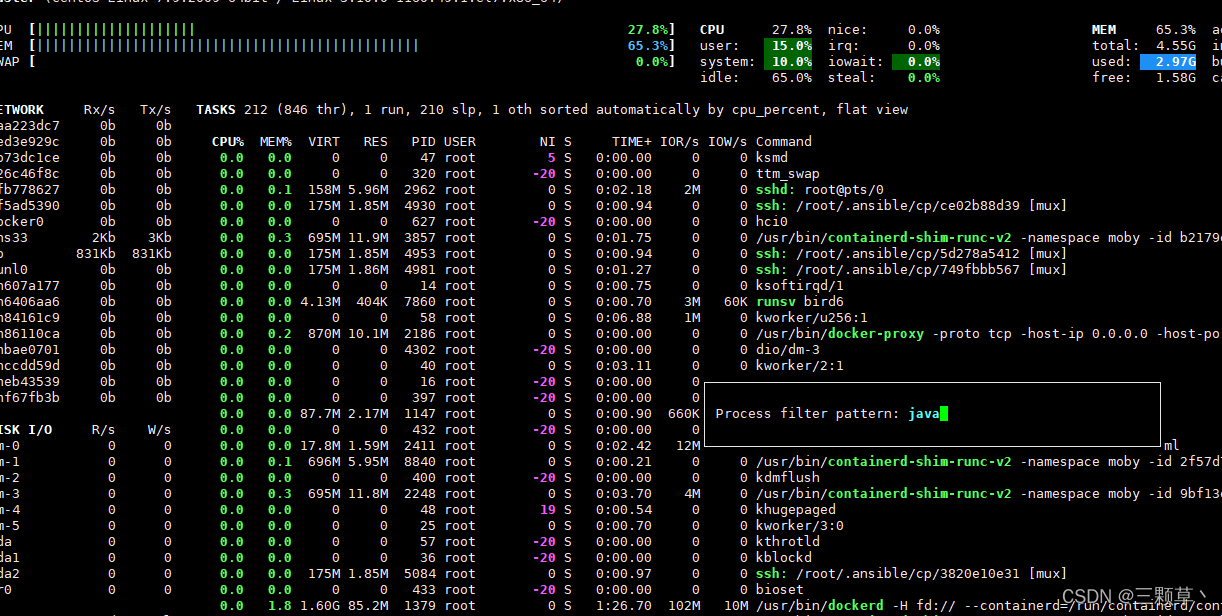Click the MEM% column header
The width and height of the screenshot is (1222, 616).
click(x=276, y=142)
